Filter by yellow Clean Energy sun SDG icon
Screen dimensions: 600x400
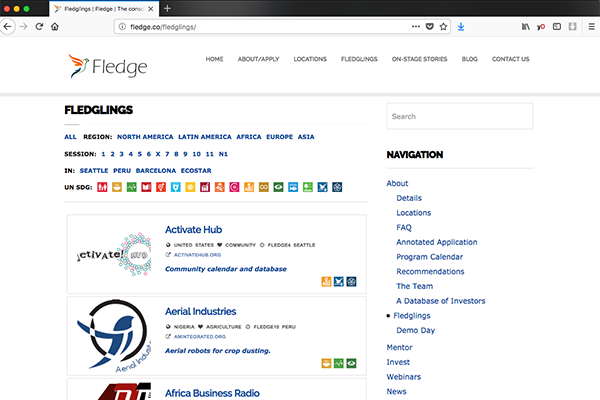[x=190, y=187]
